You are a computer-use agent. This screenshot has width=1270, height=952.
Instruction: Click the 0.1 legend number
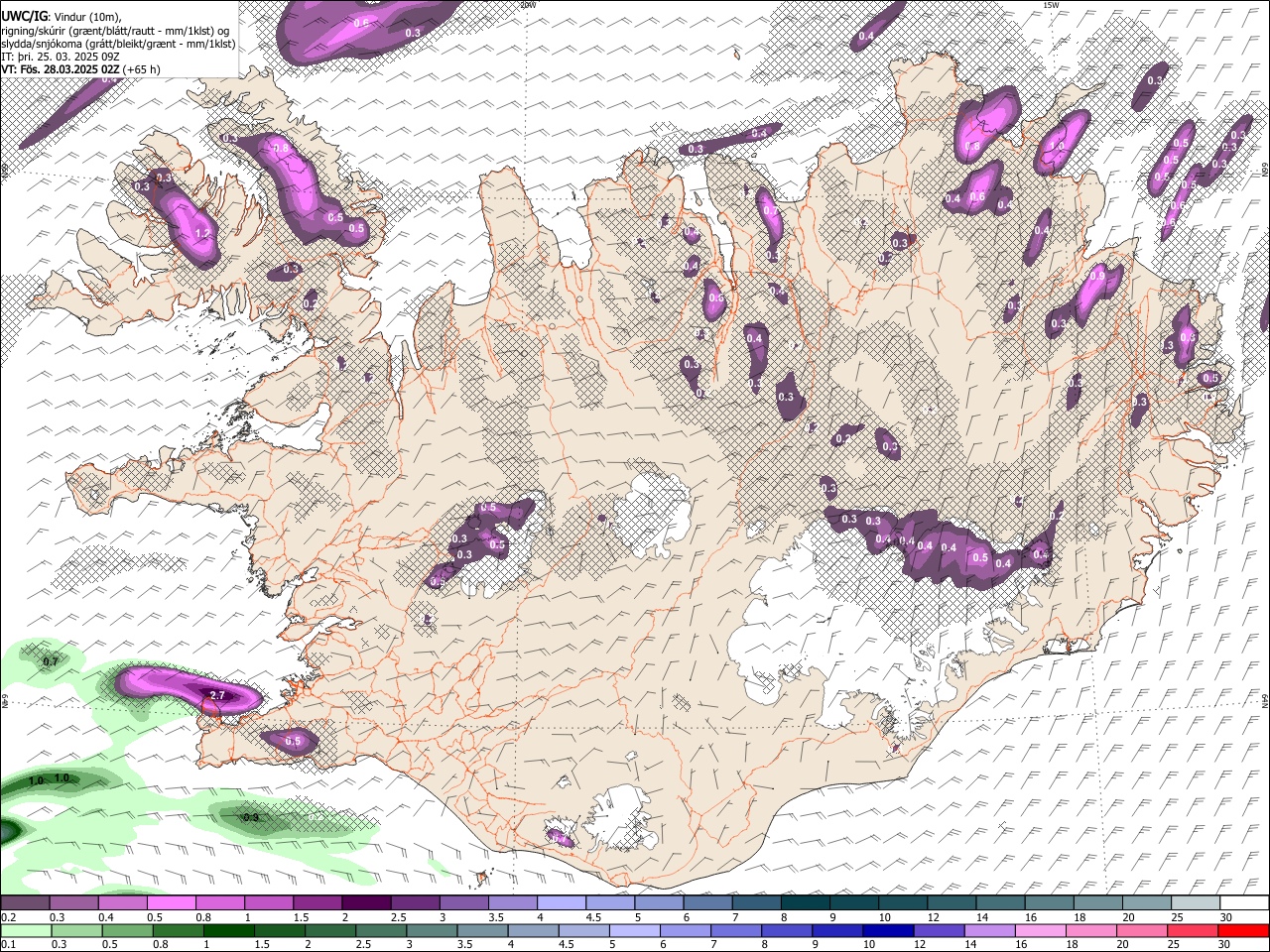[x=8, y=945]
